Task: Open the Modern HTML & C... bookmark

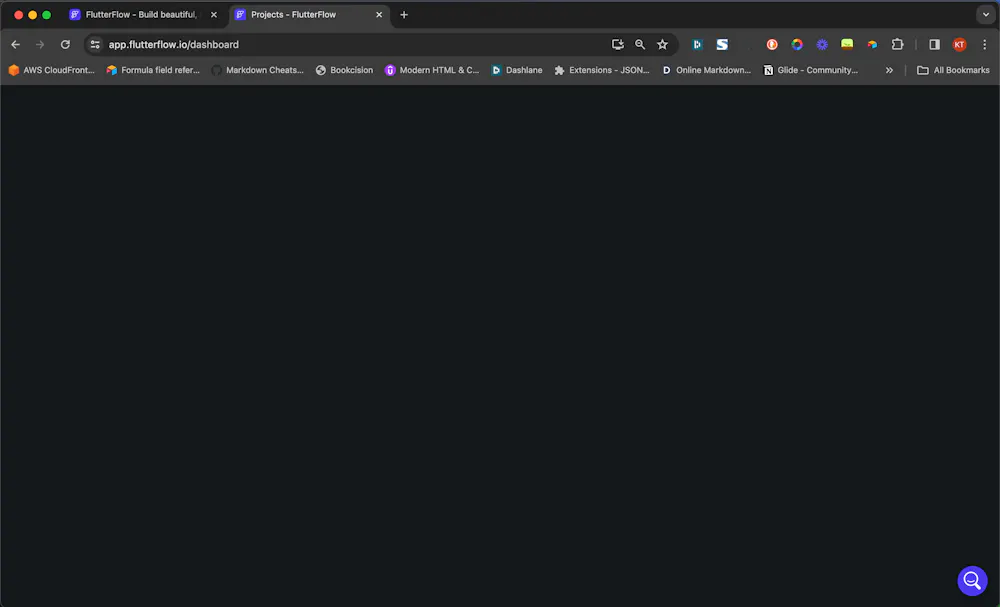Action: tap(432, 70)
